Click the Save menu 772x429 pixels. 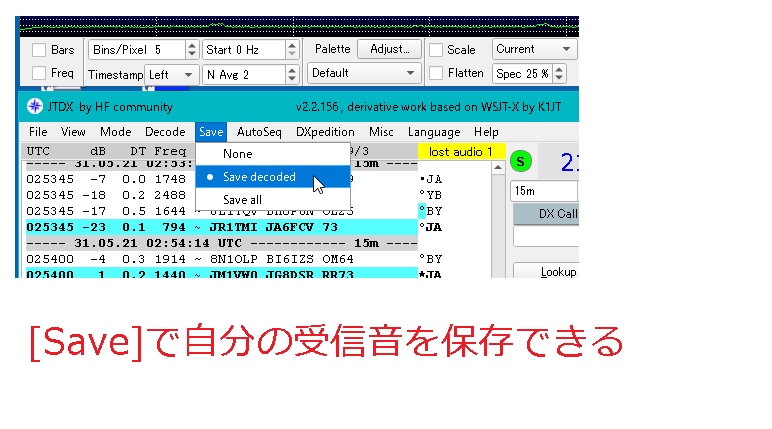(211, 132)
